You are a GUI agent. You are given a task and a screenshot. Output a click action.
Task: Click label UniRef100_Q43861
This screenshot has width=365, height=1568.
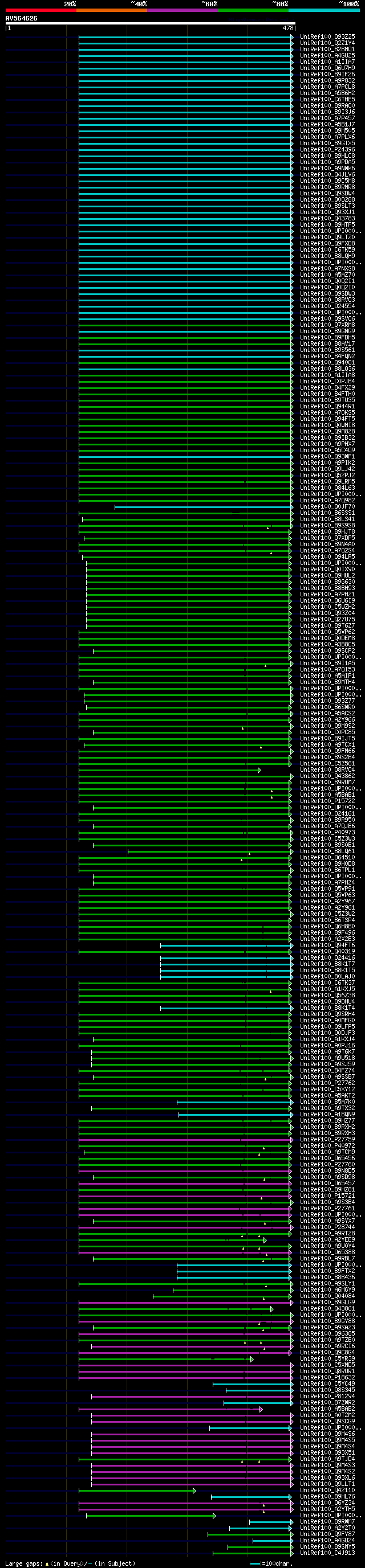(x=328, y=1309)
